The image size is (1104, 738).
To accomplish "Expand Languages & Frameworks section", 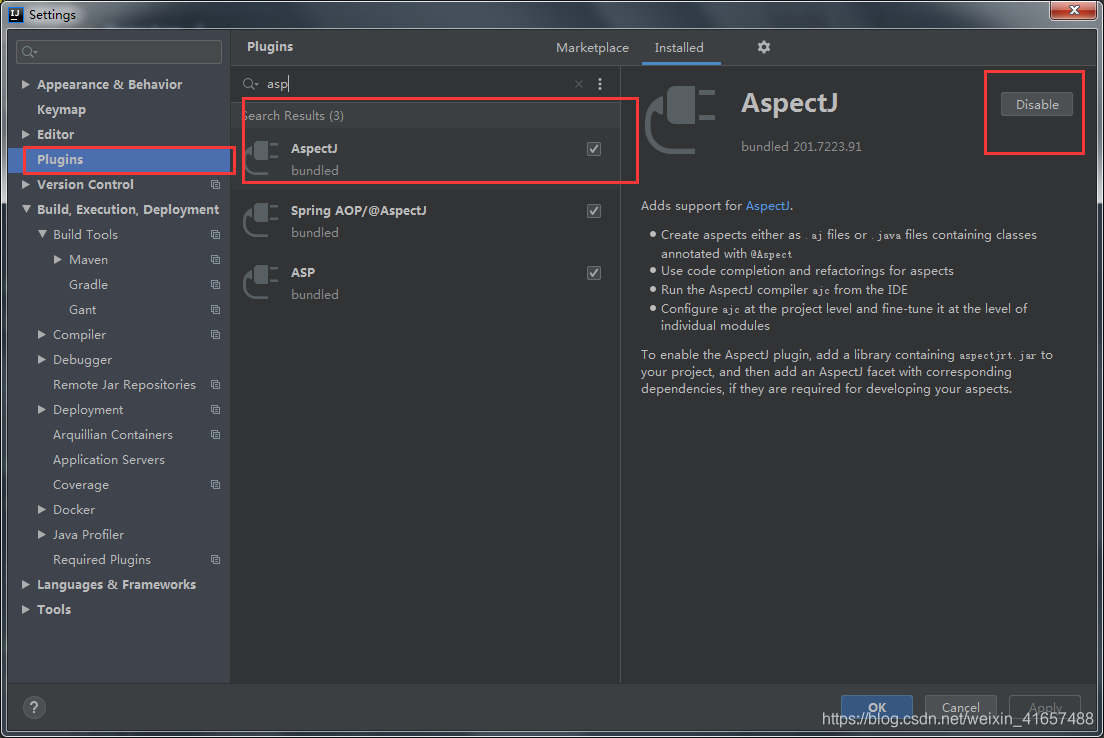I will [25, 584].
